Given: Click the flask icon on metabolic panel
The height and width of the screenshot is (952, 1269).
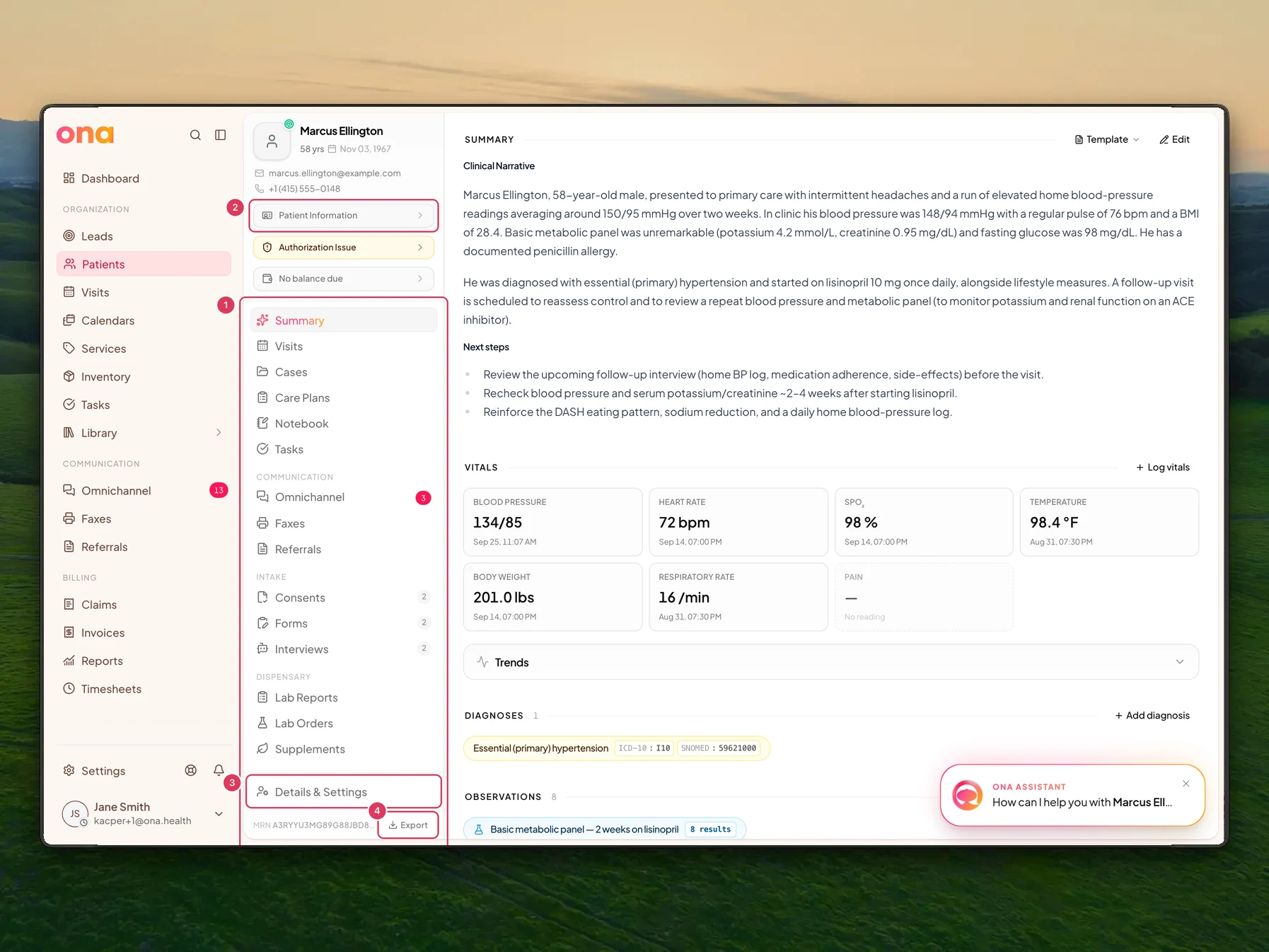Looking at the screenshot, I should pos(478,829).
